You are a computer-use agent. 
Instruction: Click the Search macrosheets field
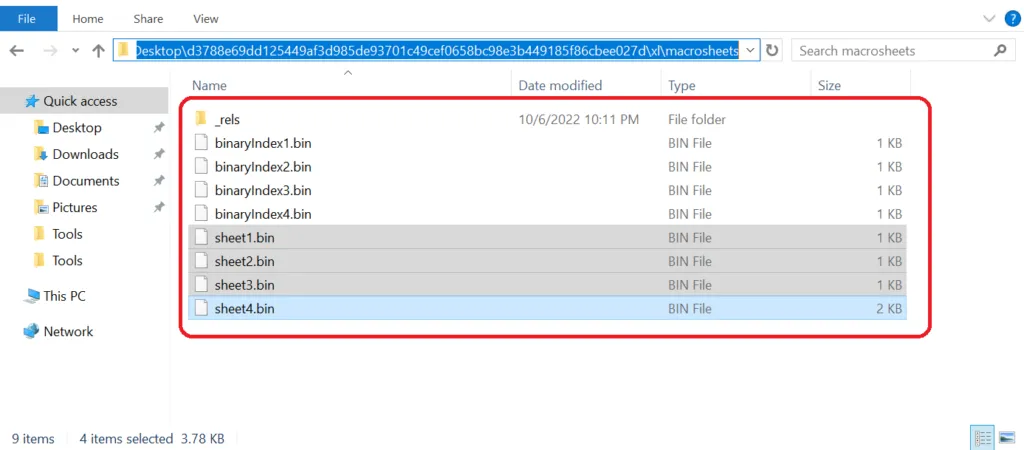tap(893, 50)
